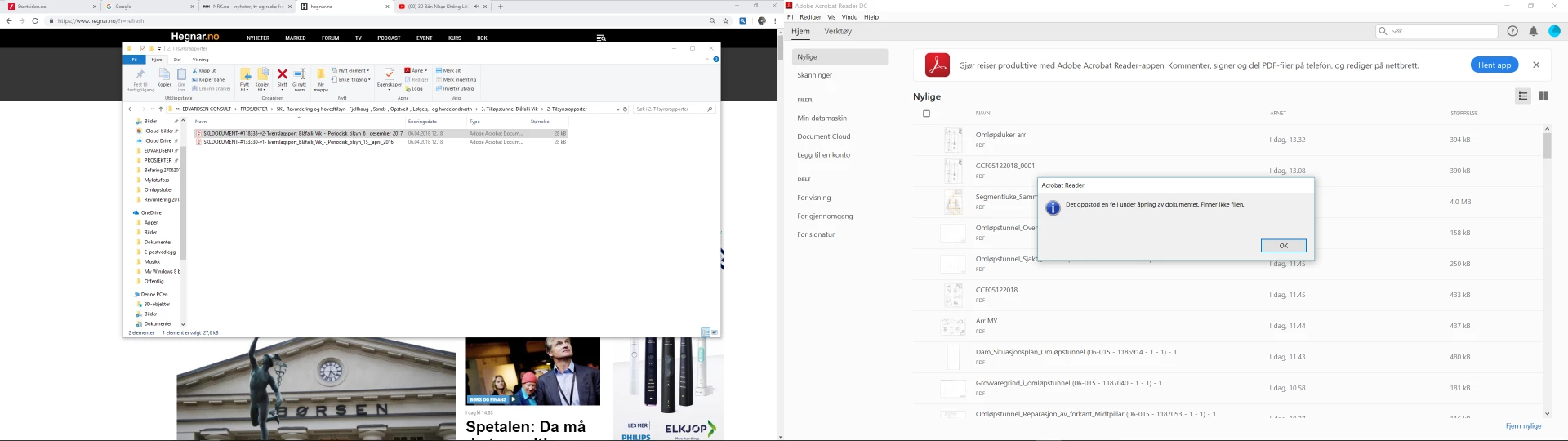
Task: Open the Hjelp menu in Acrobat
Action: pos(871,17)
